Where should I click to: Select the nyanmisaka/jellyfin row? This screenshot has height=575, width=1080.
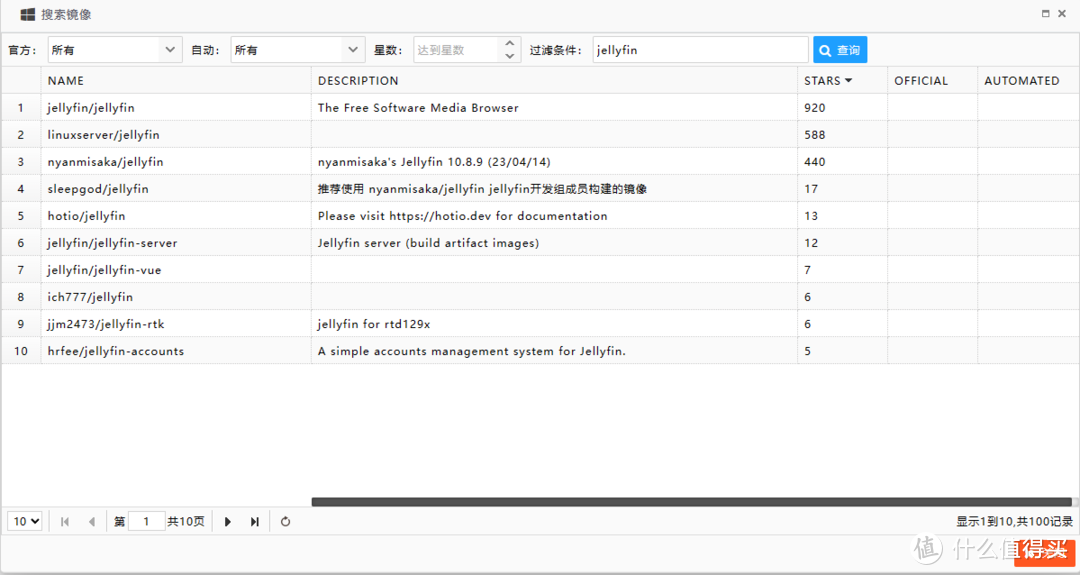[x=540, y=162]
